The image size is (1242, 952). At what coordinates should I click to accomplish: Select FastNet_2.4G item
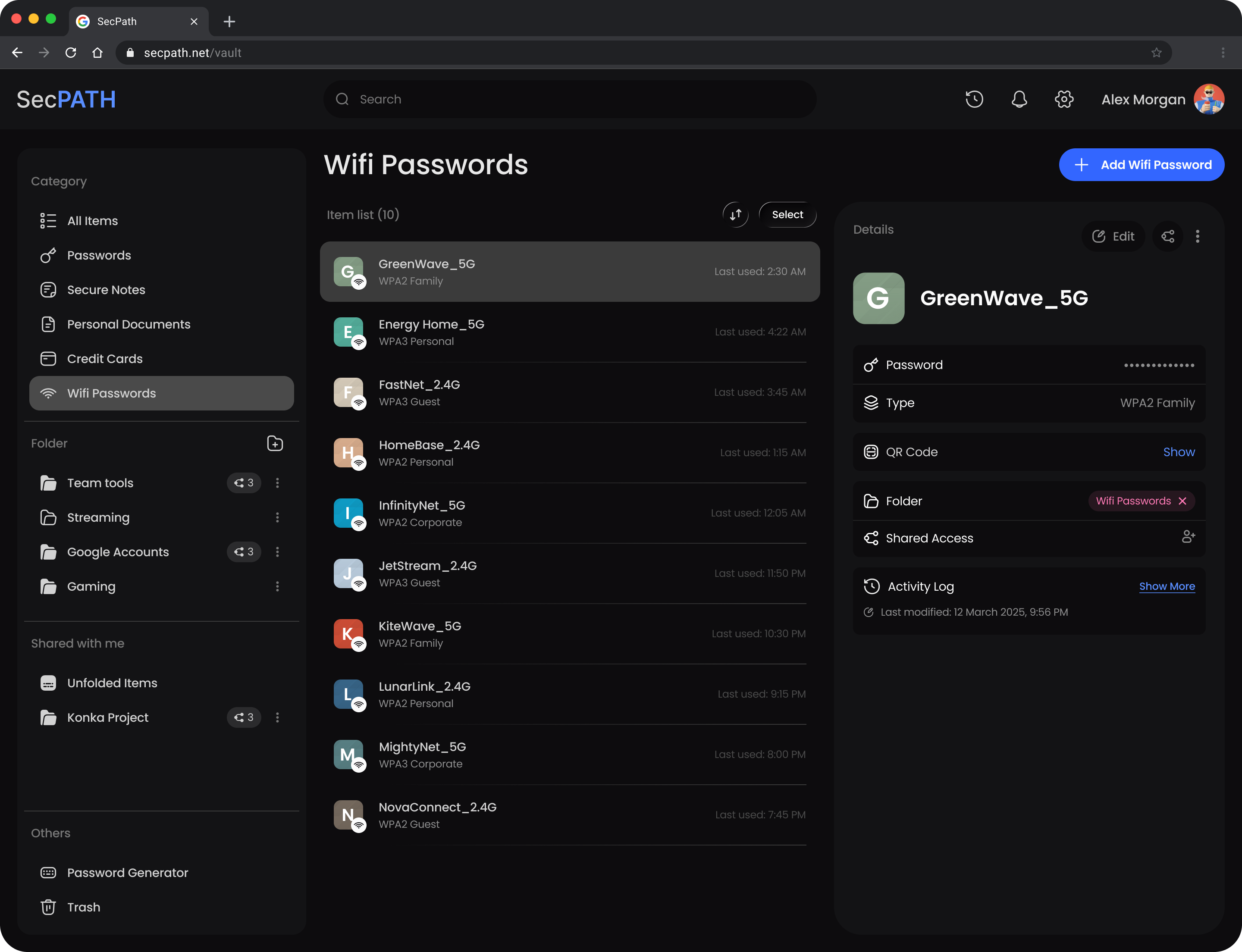click(570, 393)
